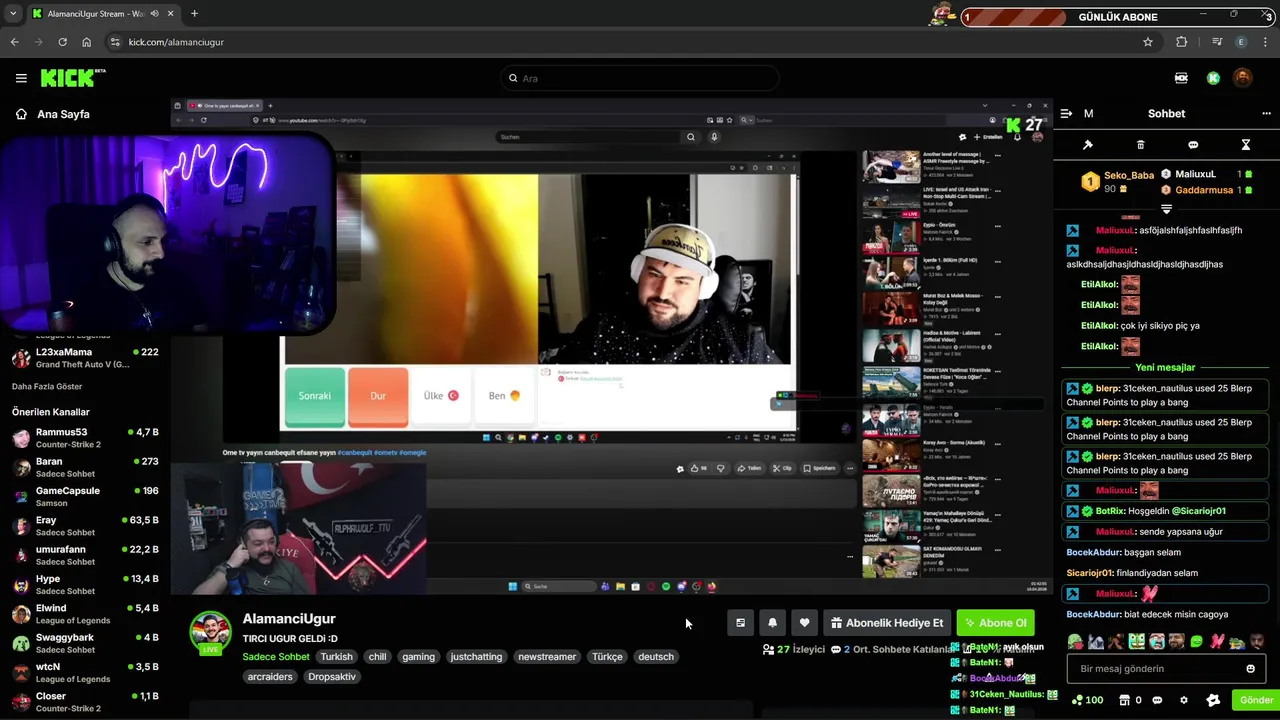The image size is (1280, 720).
Task: Open the browser tab search dropdown
Action: 13,14
